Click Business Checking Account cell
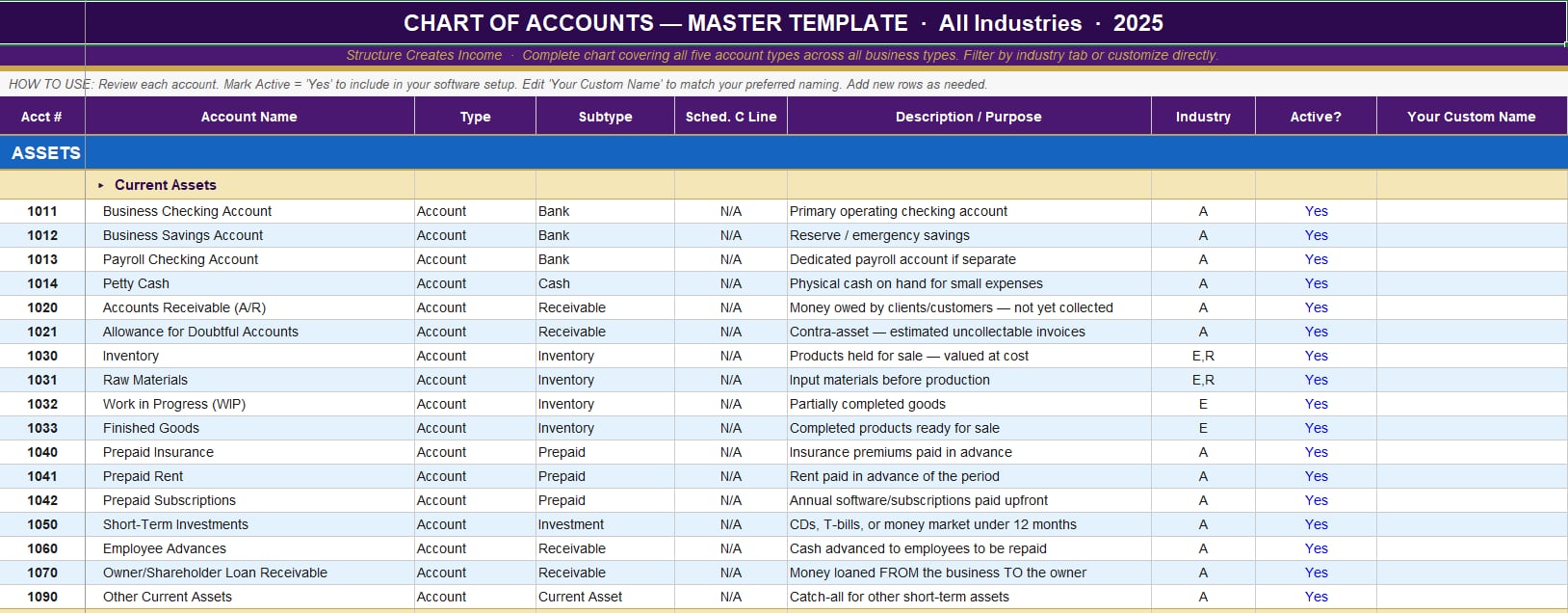The image size is (1568, 613). (x=249, y=211)
